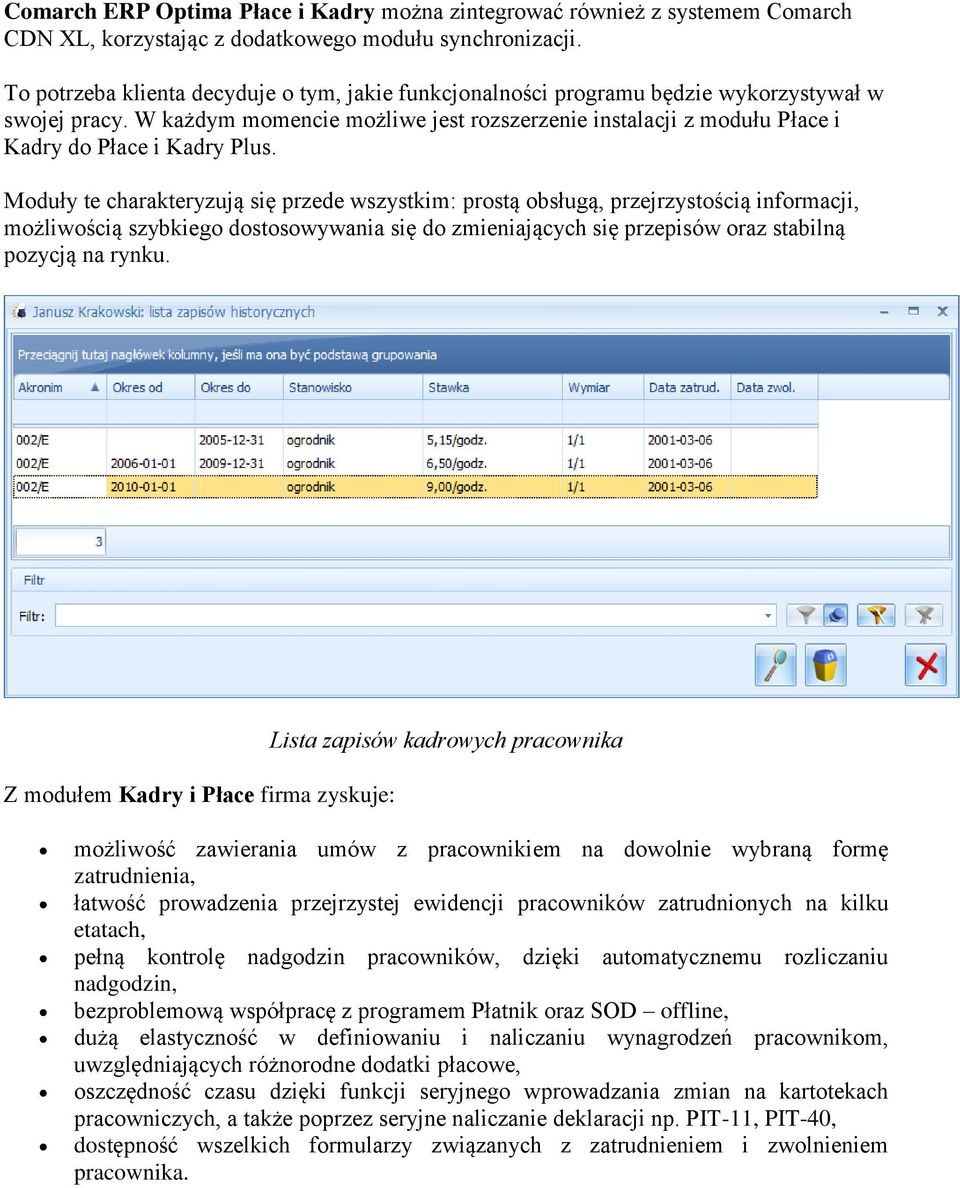Select row with rate 5,15/godz.

pyautogui.click(x=415, y=440)
